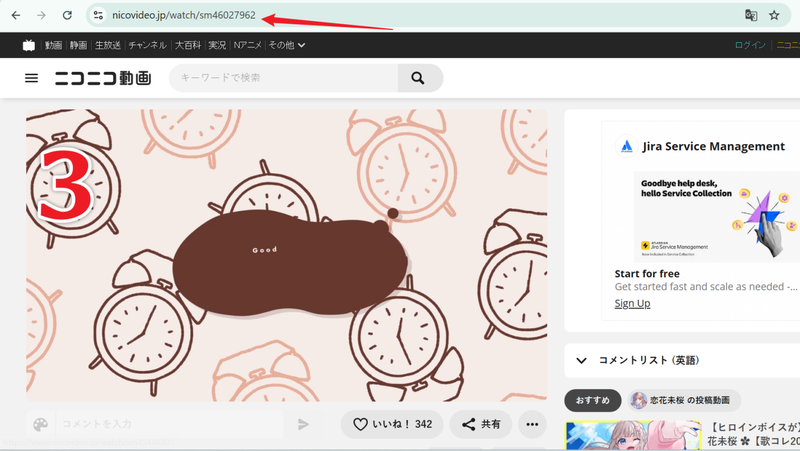
Task: Go back with the browser back arrow
Action: [x=16, y=15]
